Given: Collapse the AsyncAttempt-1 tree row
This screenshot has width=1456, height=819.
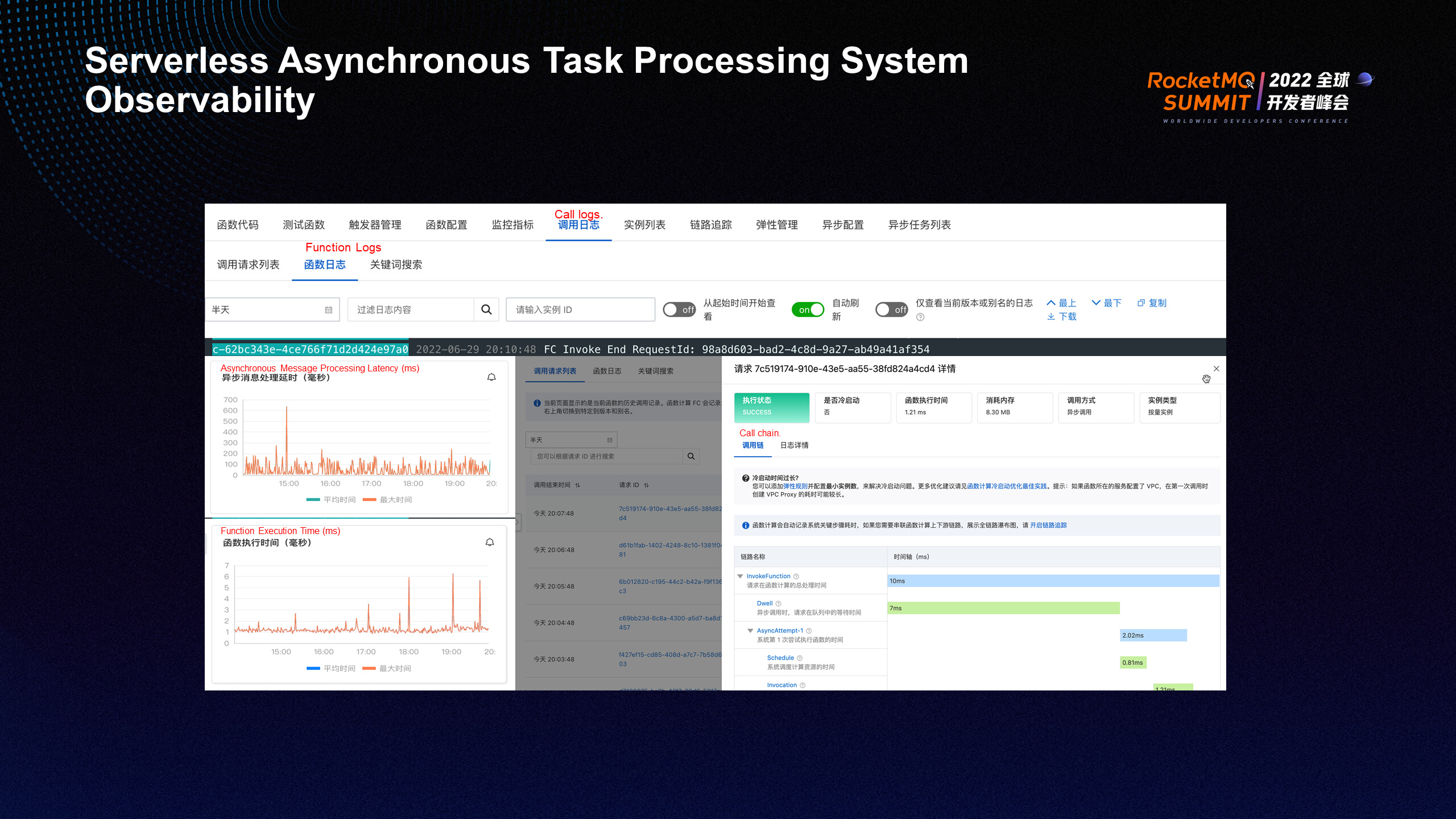Looking at the screenshot, I should click(751, 631).
